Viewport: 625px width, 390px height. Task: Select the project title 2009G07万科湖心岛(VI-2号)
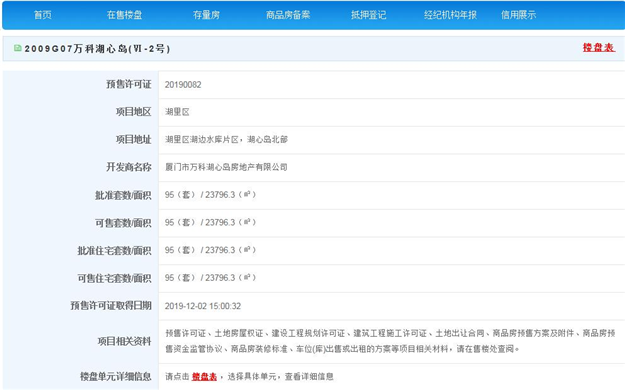tap(97, 49)
